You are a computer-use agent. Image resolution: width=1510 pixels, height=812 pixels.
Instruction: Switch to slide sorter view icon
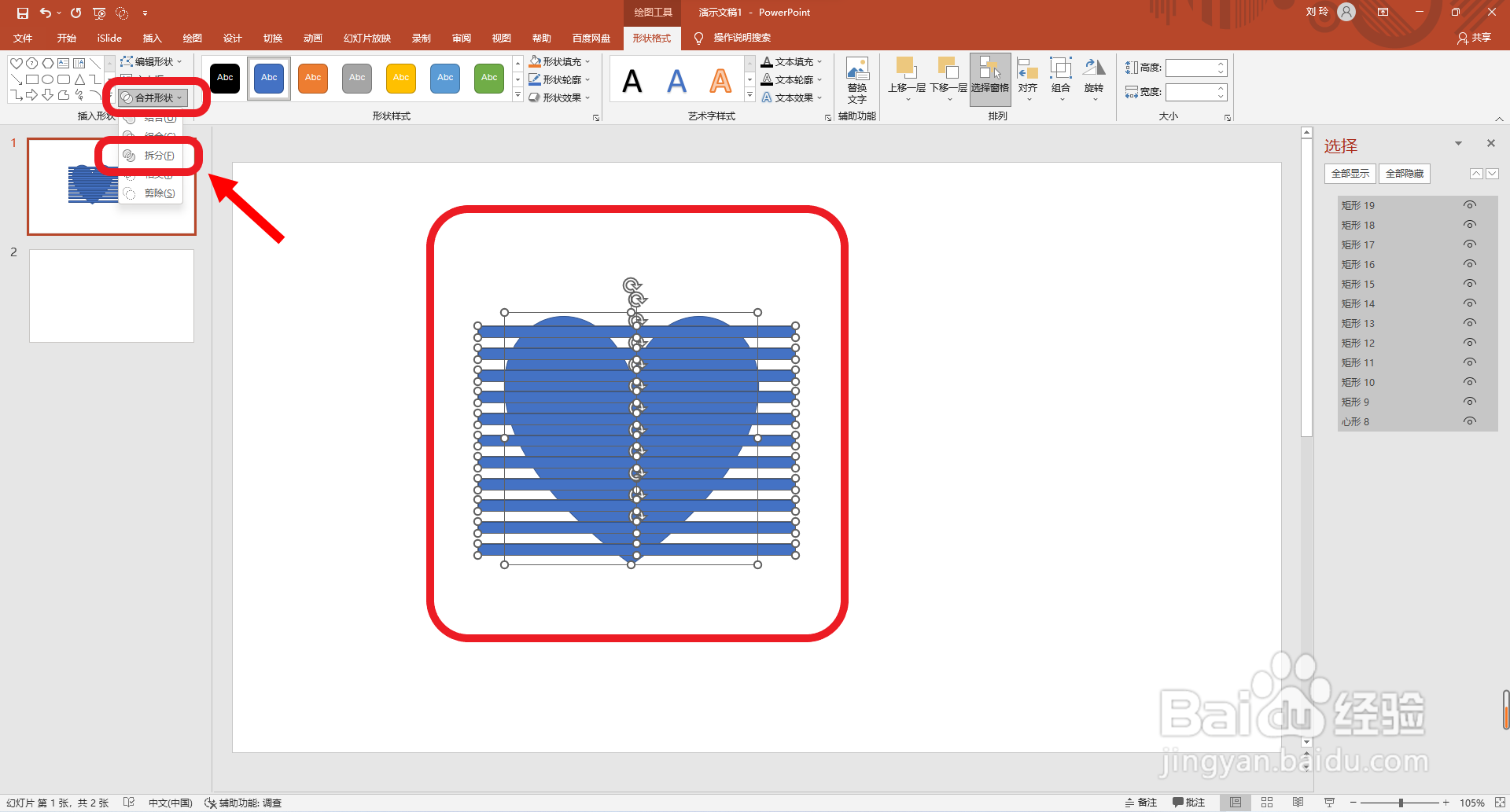click(1266, 803)
